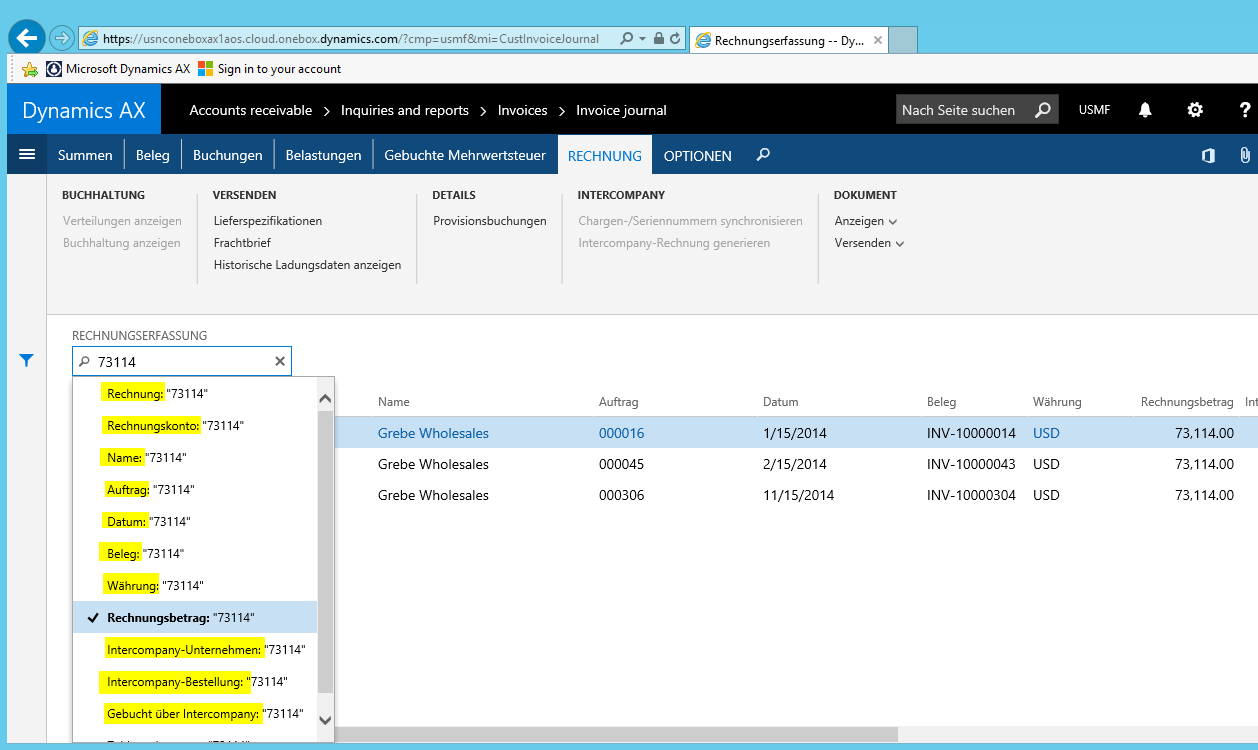Click the Office app icon
1258x750 pixels.
coord(1208,155)
